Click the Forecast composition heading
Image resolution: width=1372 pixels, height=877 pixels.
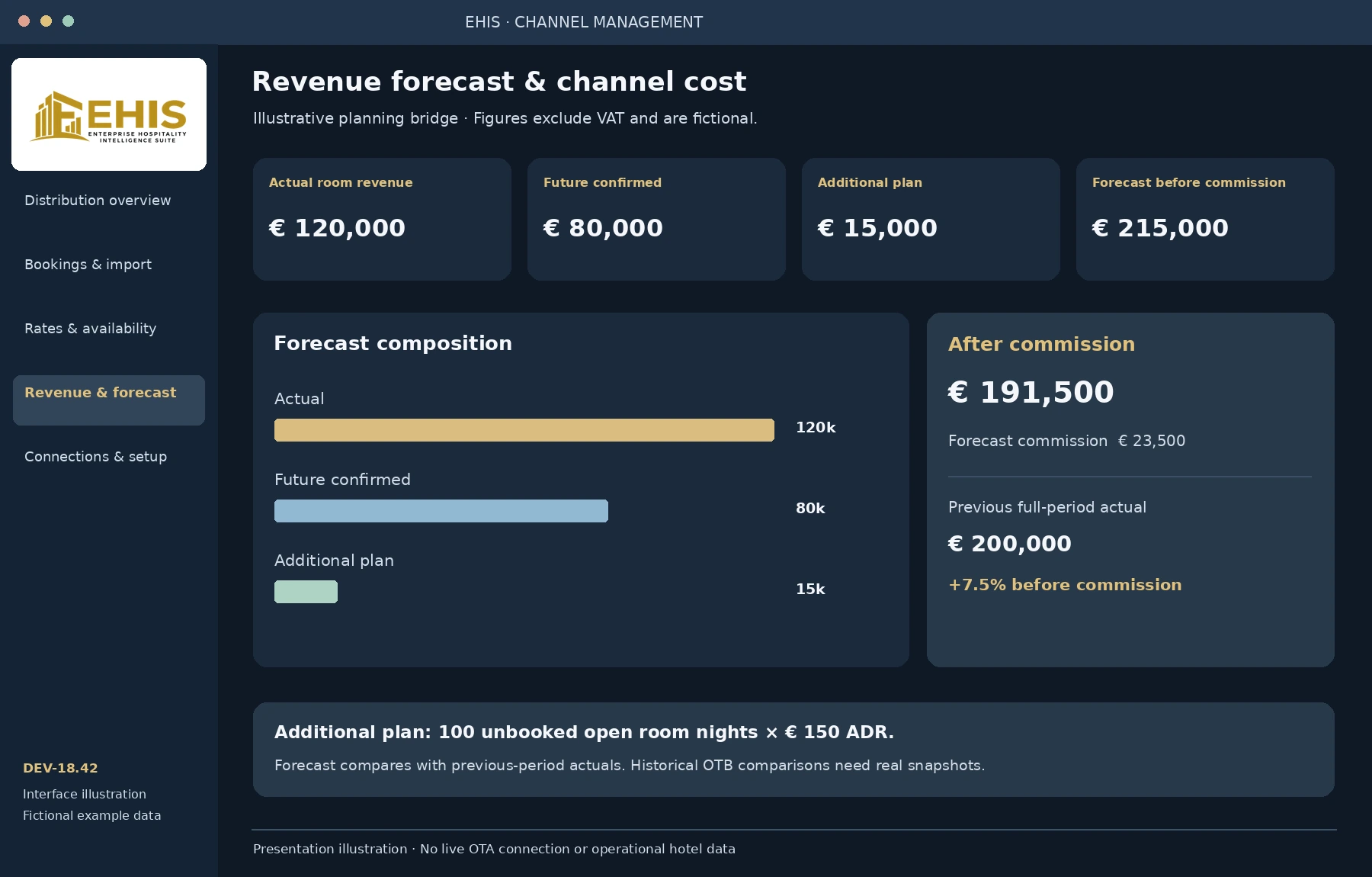[393, 343]
